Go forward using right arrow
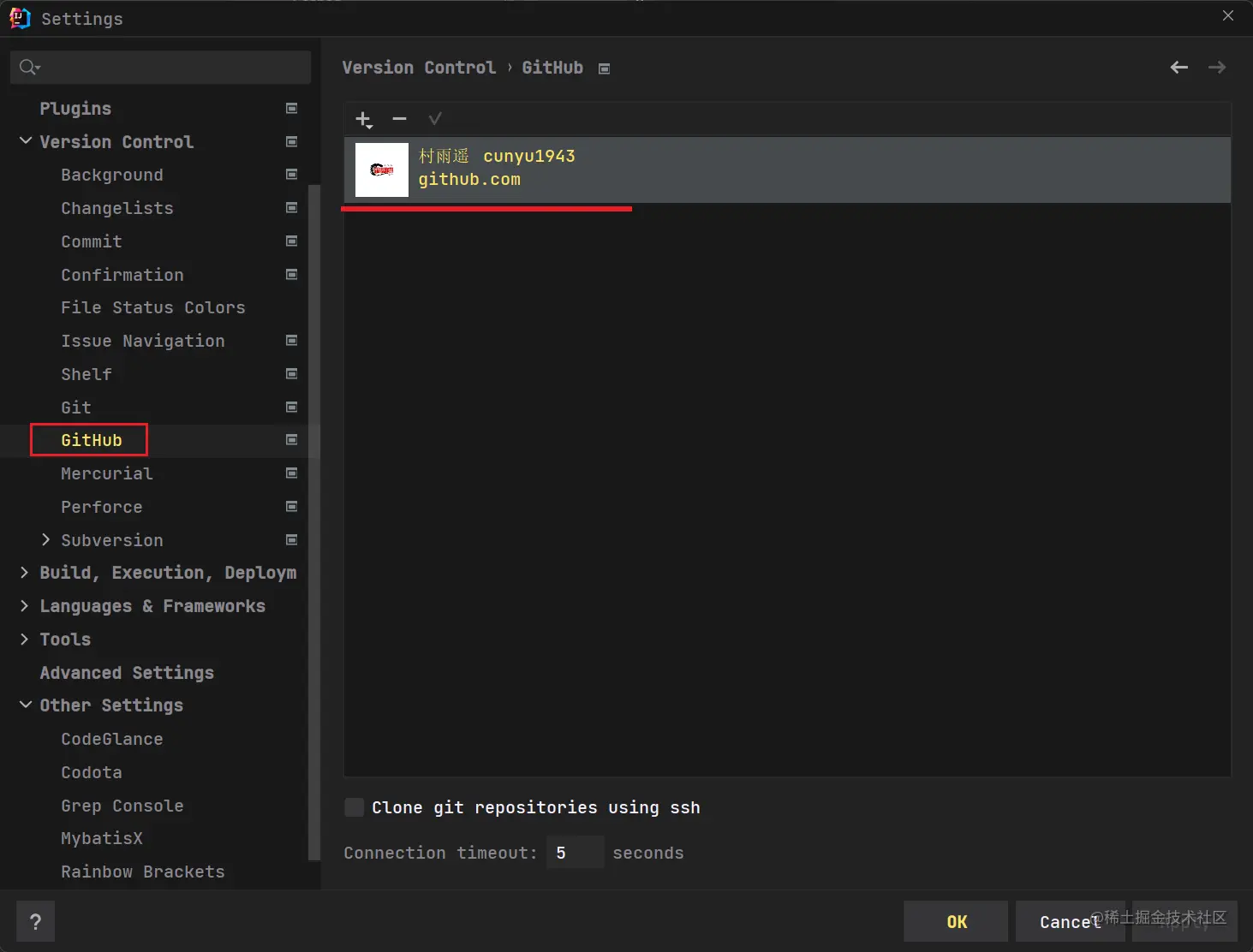The image size is (1253, 952). 1217,67
